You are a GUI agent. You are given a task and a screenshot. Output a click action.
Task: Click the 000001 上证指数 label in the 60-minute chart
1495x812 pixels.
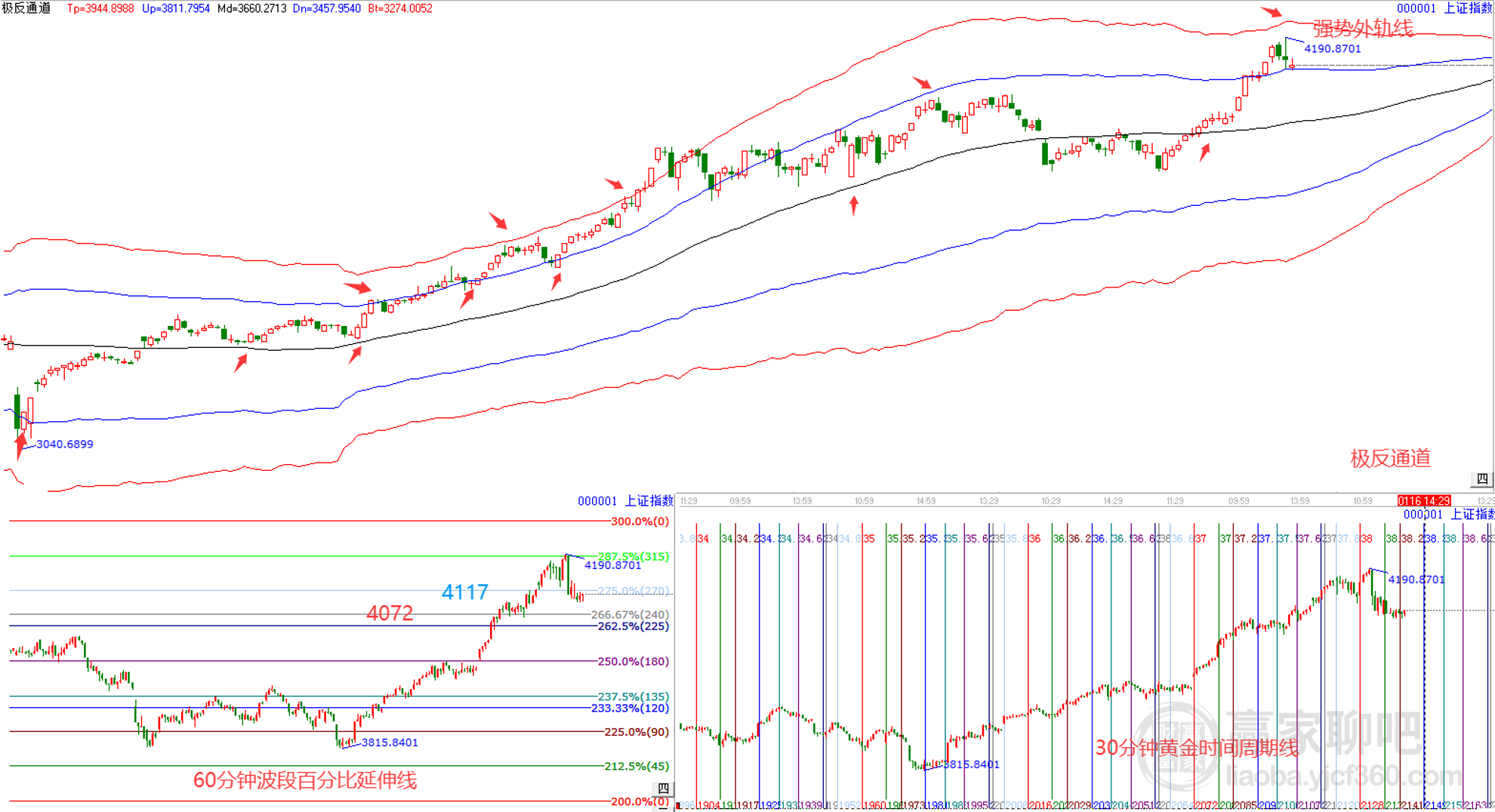point(625,500)
